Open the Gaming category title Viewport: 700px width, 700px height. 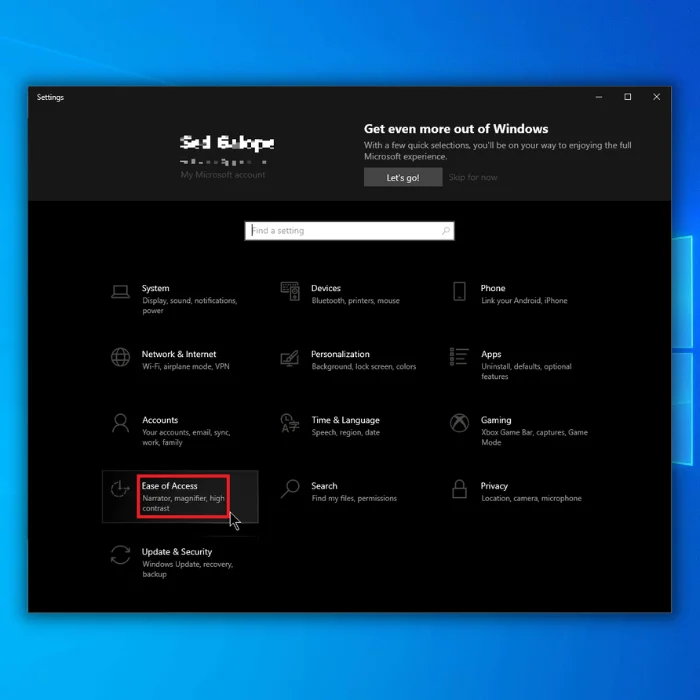pyautogui.click(x=496, y=420)
